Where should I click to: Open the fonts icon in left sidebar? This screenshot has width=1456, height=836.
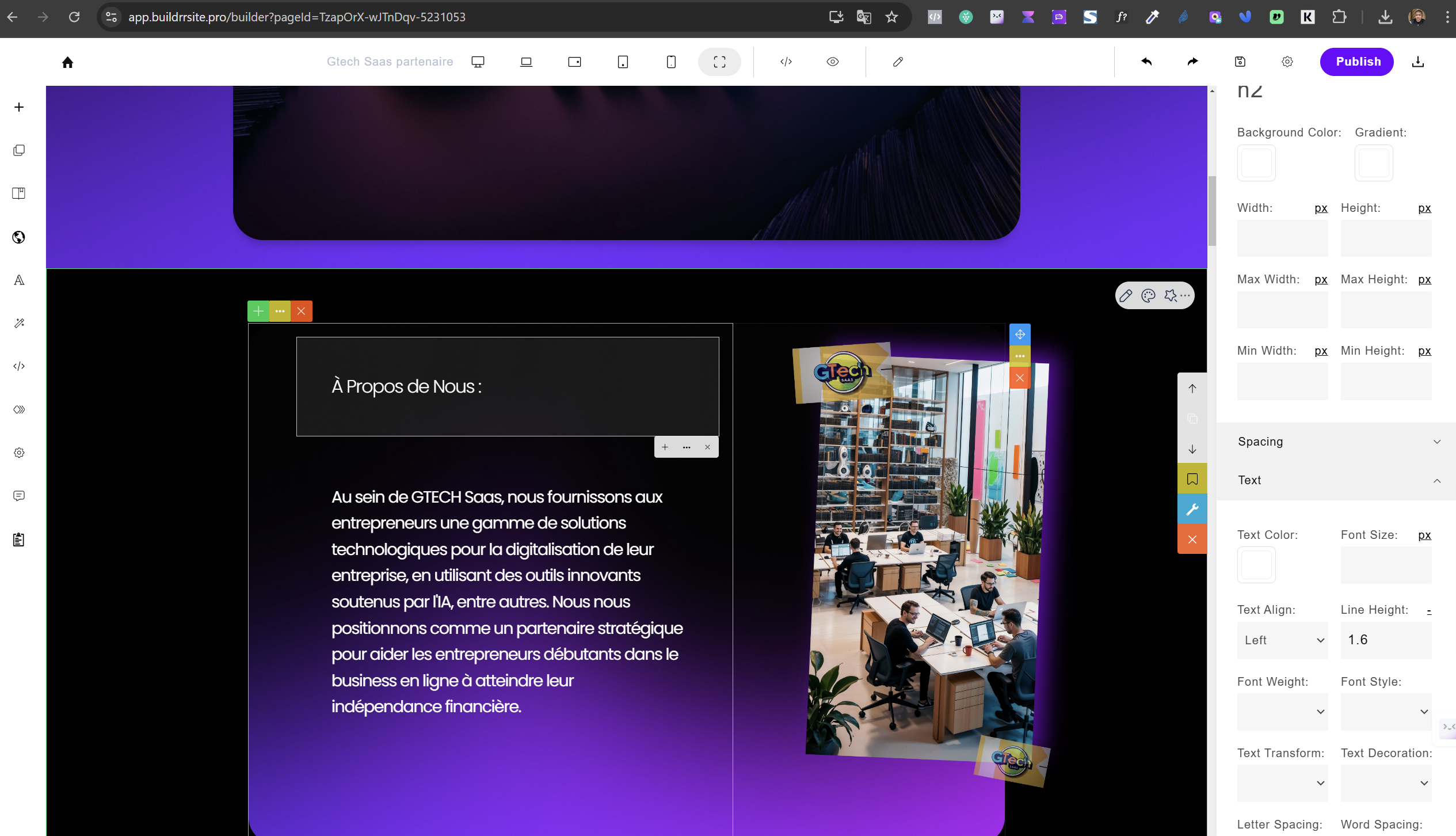pyautogui.click(x=19, y=280)
